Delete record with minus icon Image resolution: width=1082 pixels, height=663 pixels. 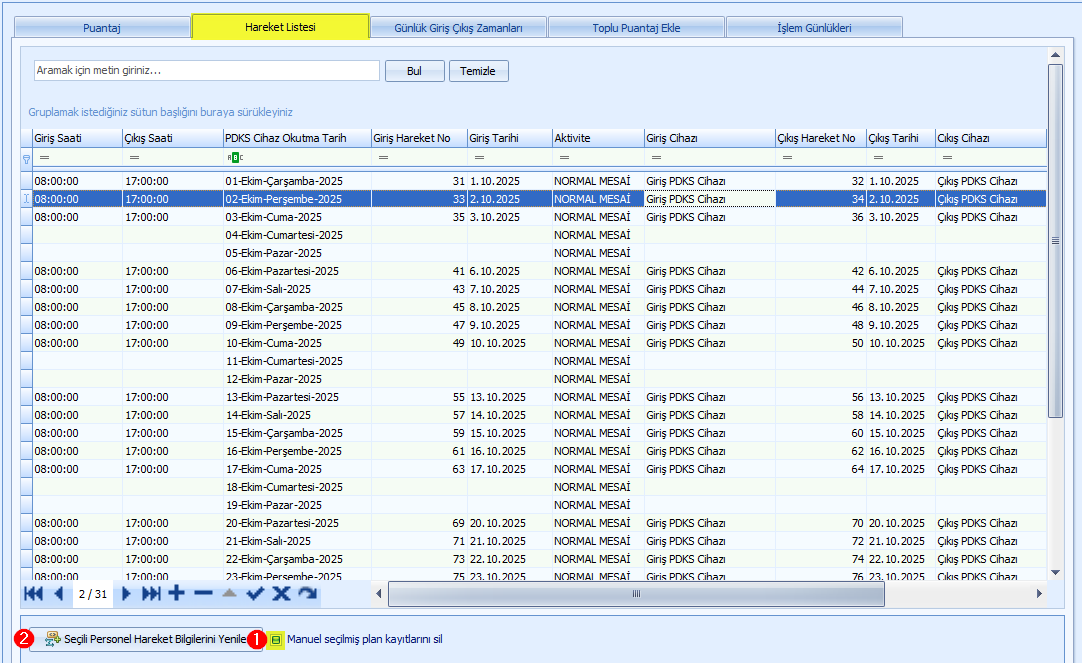[203, 594]
